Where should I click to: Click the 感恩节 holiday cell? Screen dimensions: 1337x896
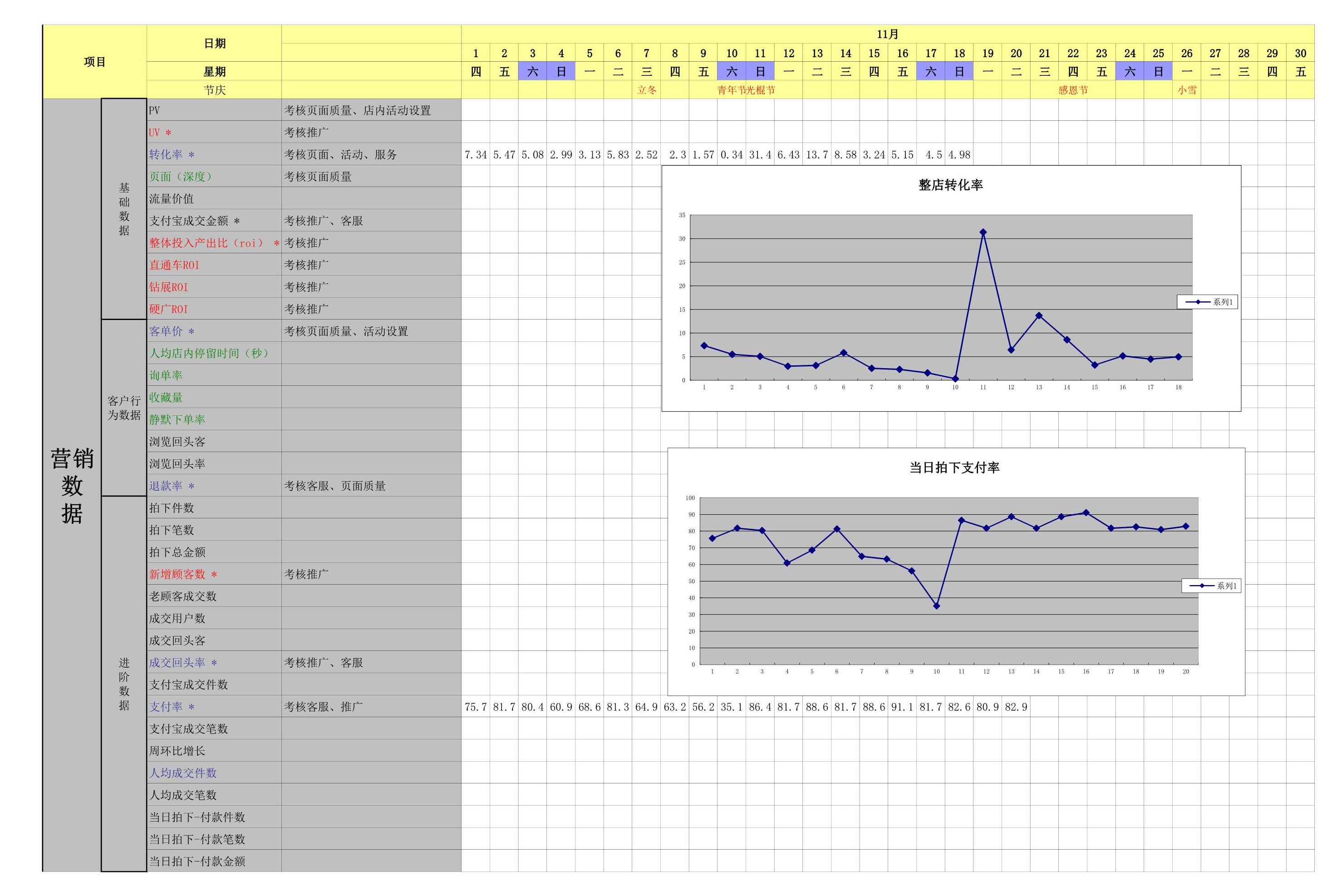(1072, 90)
